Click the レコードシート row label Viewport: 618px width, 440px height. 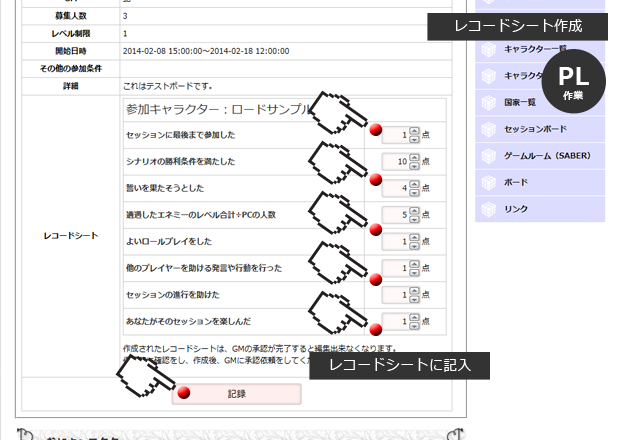(71, 236)
